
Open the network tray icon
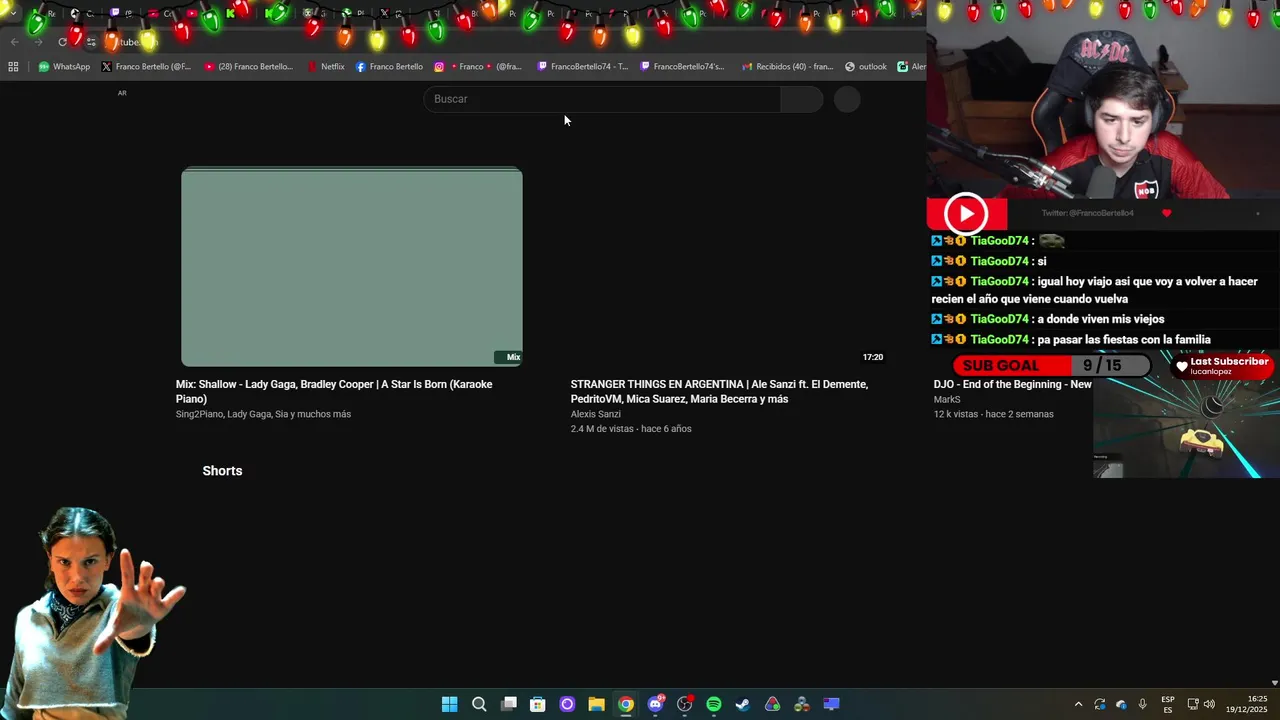click(x=1193, y=704)
